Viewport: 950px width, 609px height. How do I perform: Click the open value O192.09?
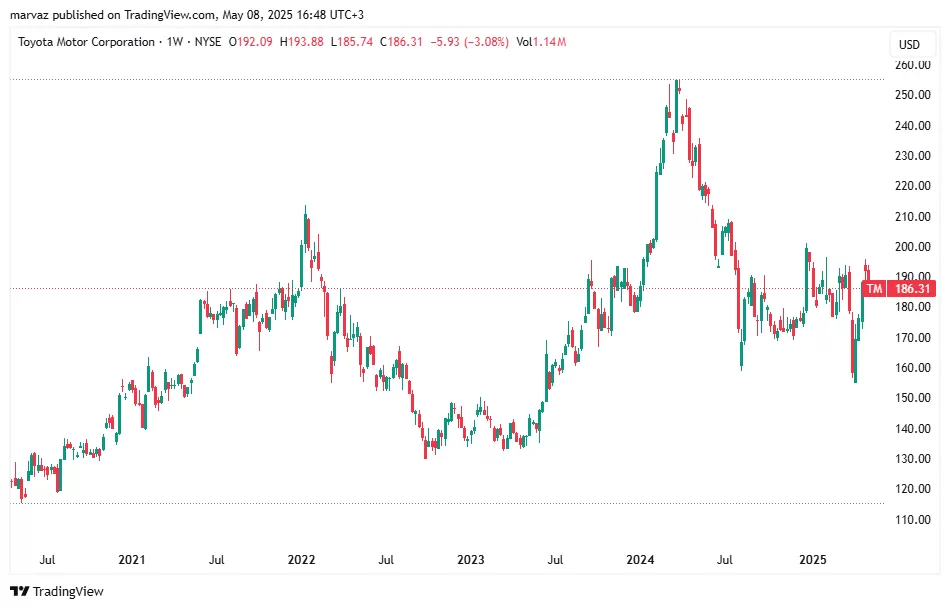coord(250,42)
